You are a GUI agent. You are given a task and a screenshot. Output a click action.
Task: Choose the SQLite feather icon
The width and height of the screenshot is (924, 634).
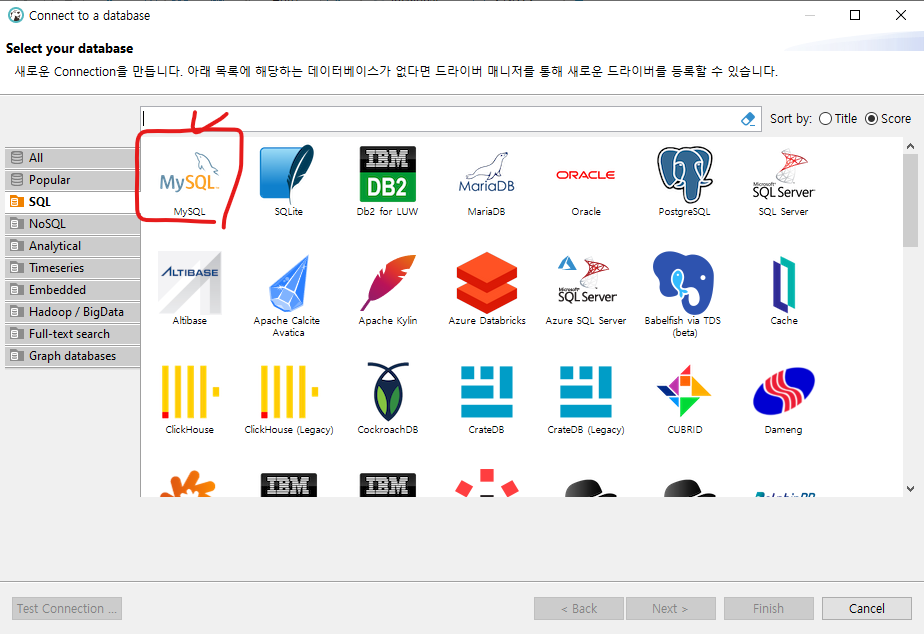click(288, 174)
